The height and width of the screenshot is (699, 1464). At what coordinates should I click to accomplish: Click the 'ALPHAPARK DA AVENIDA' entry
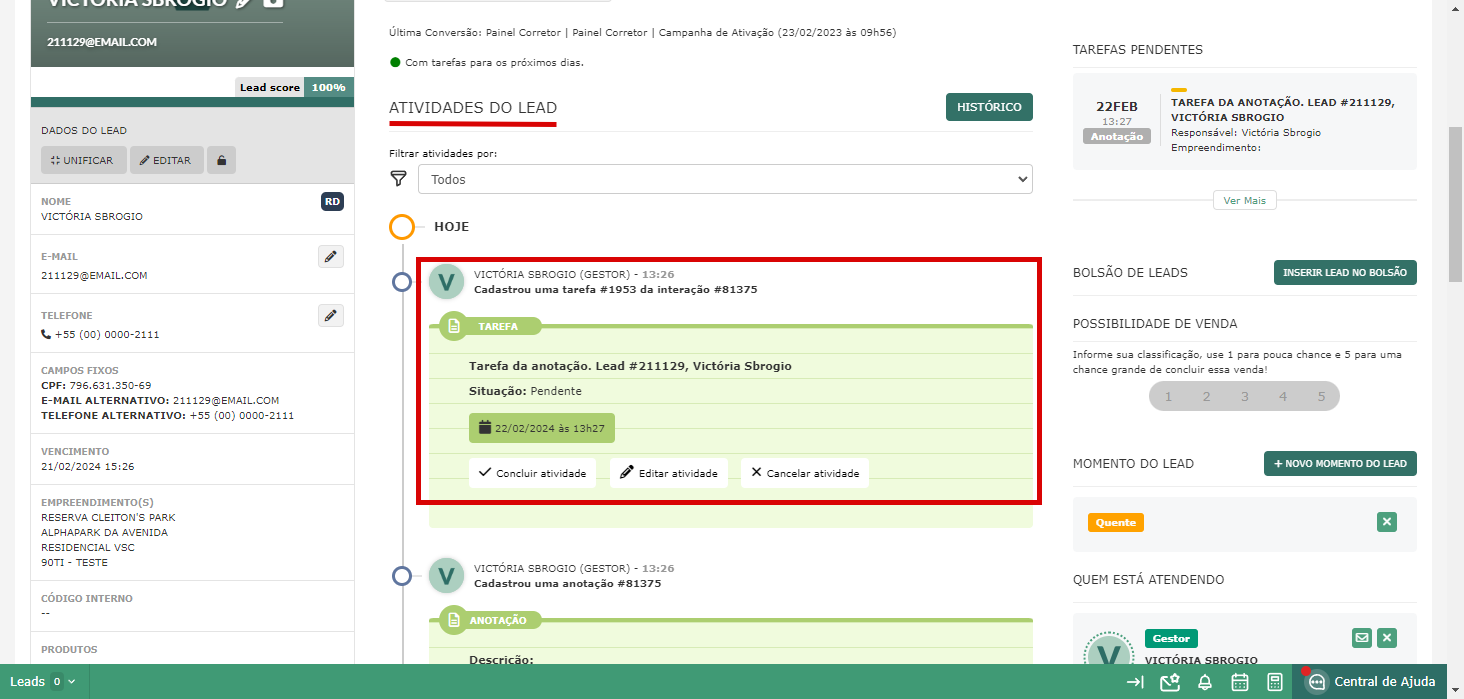(x=104, y=533)
